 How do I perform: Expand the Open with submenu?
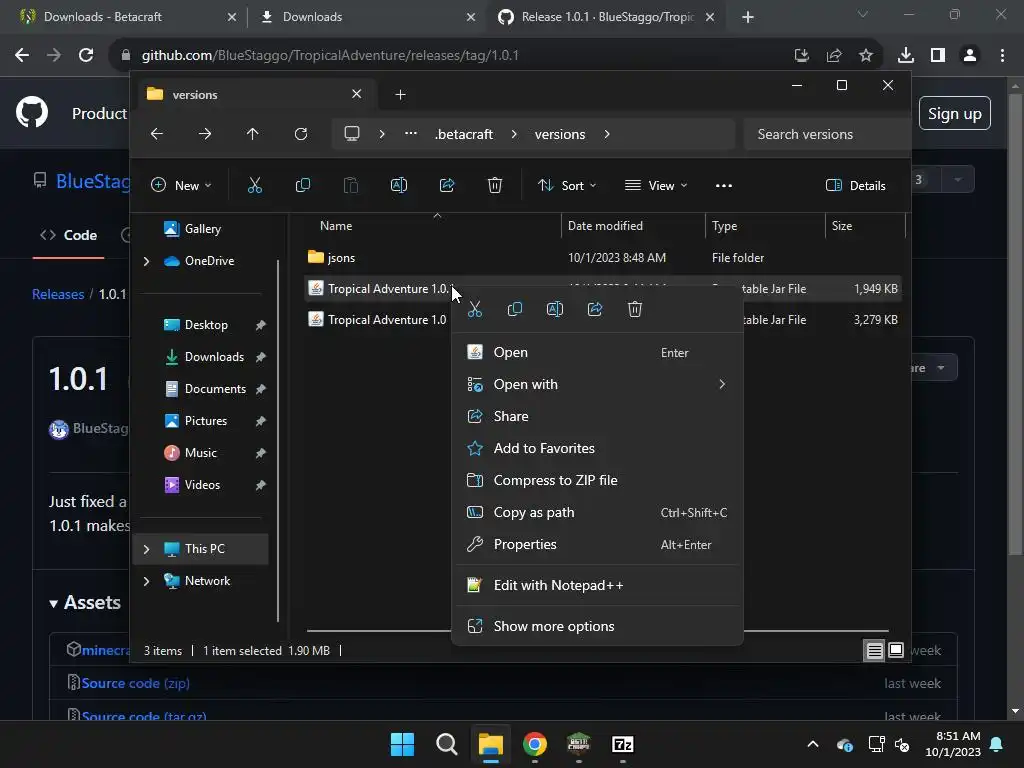(597, 385)
